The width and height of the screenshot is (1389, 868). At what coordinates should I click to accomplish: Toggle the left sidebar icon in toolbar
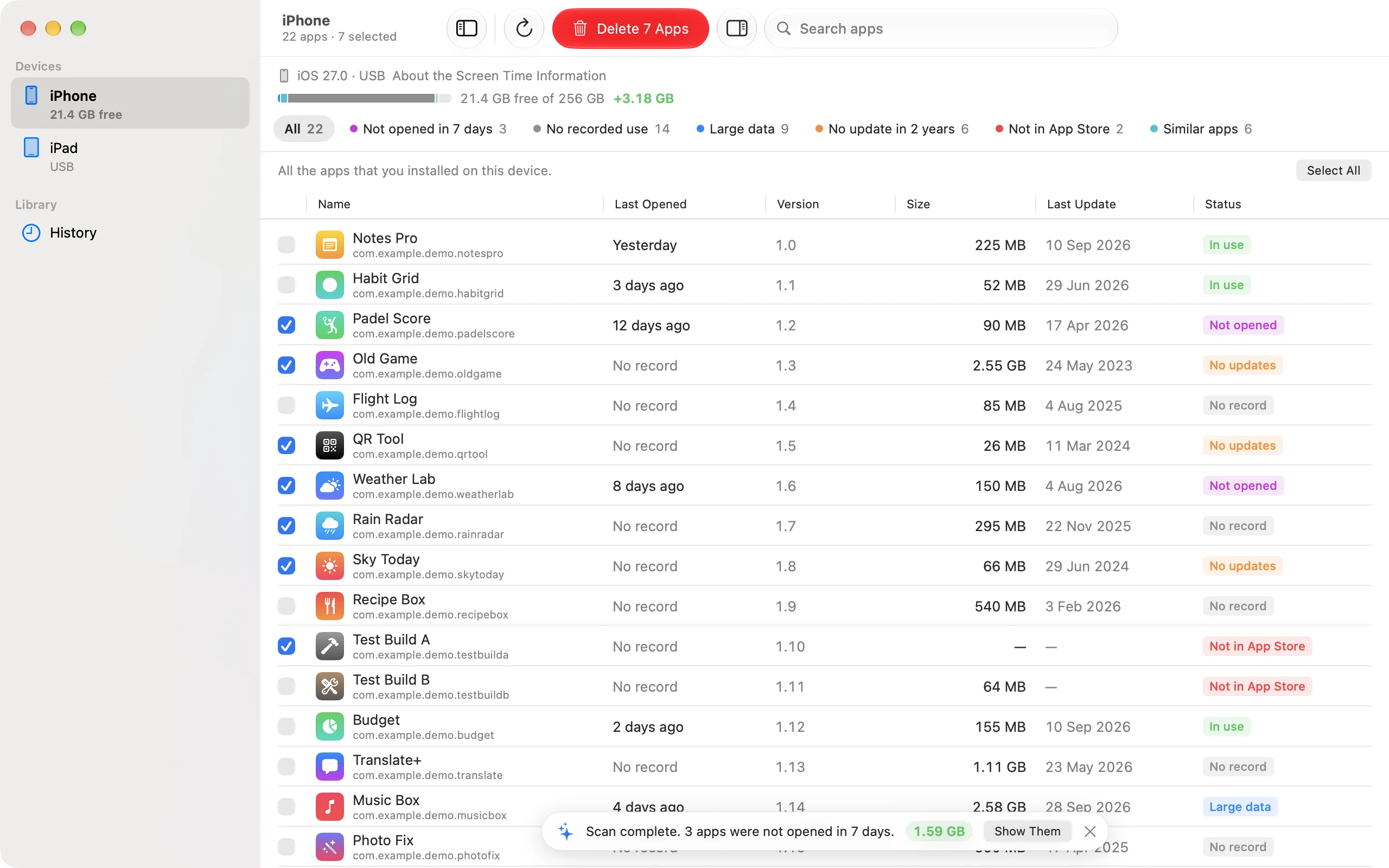(x=466, y=28)
